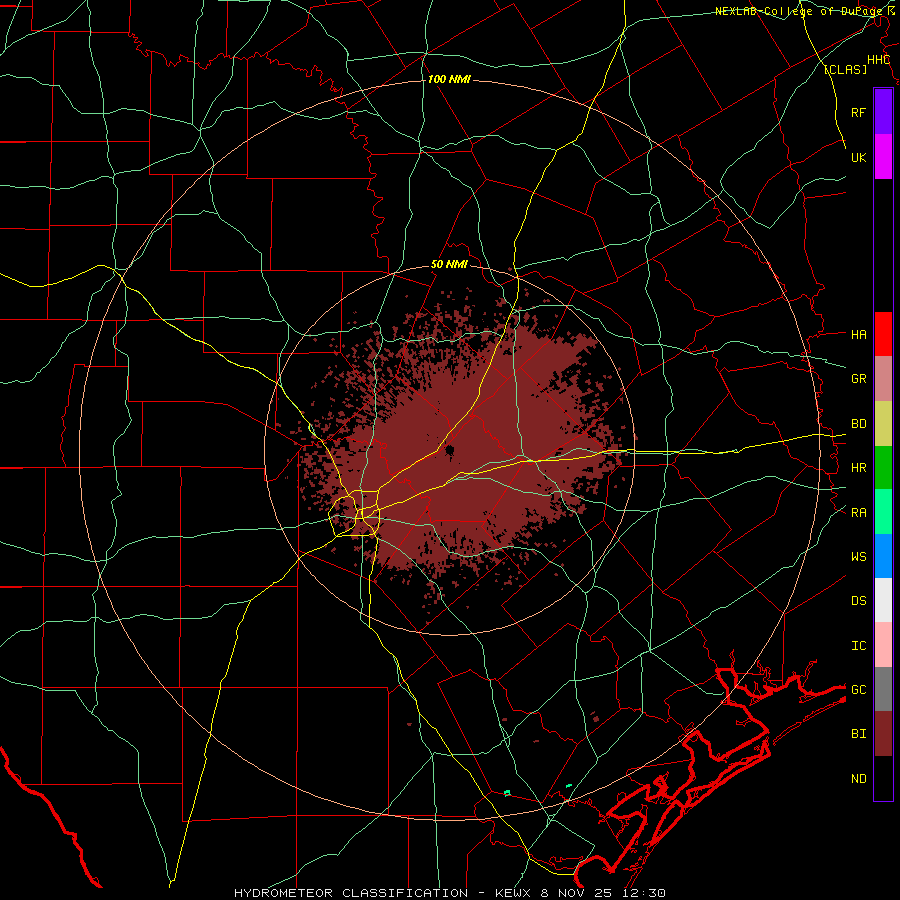Screen dimensions: 900x900
Task: Click the light pink IC legend swatch
Action: tap(883, 645)
